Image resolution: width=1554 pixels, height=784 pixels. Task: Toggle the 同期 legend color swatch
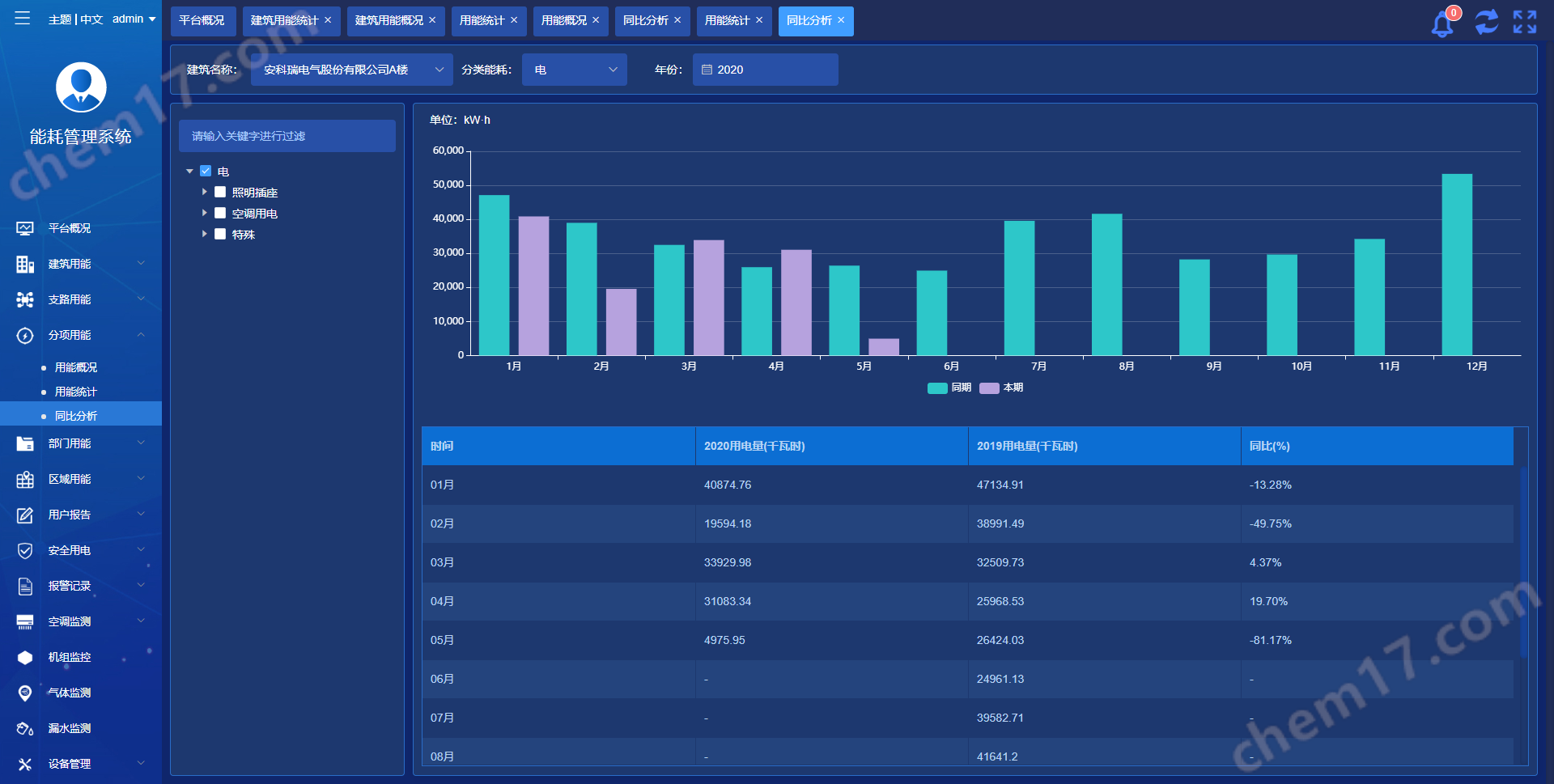(x=937, y=388)
